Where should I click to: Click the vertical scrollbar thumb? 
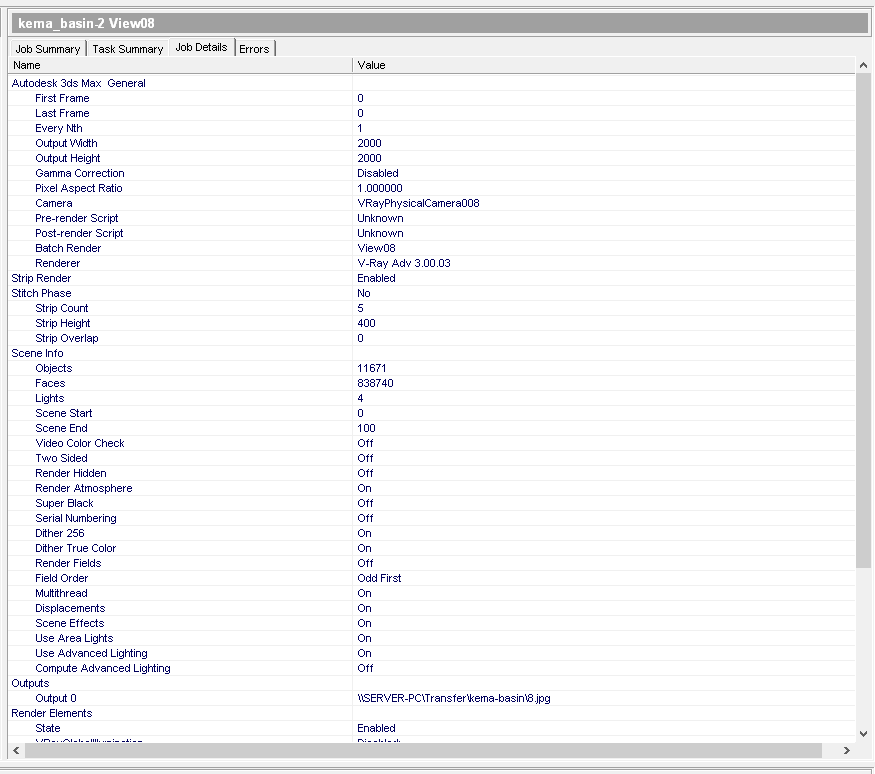point(864,320)
